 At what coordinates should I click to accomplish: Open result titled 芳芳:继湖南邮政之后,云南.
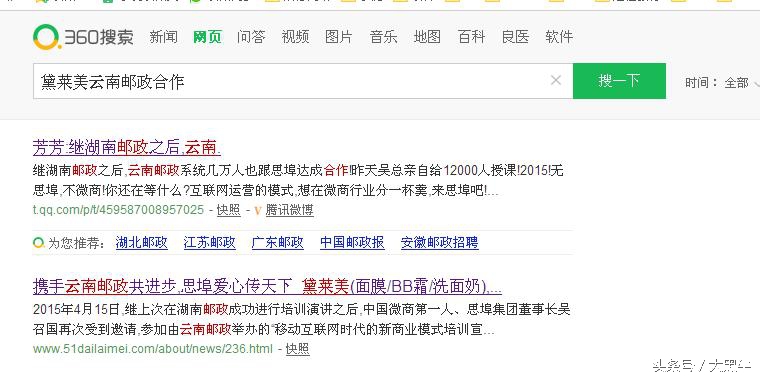pos(127,147)
